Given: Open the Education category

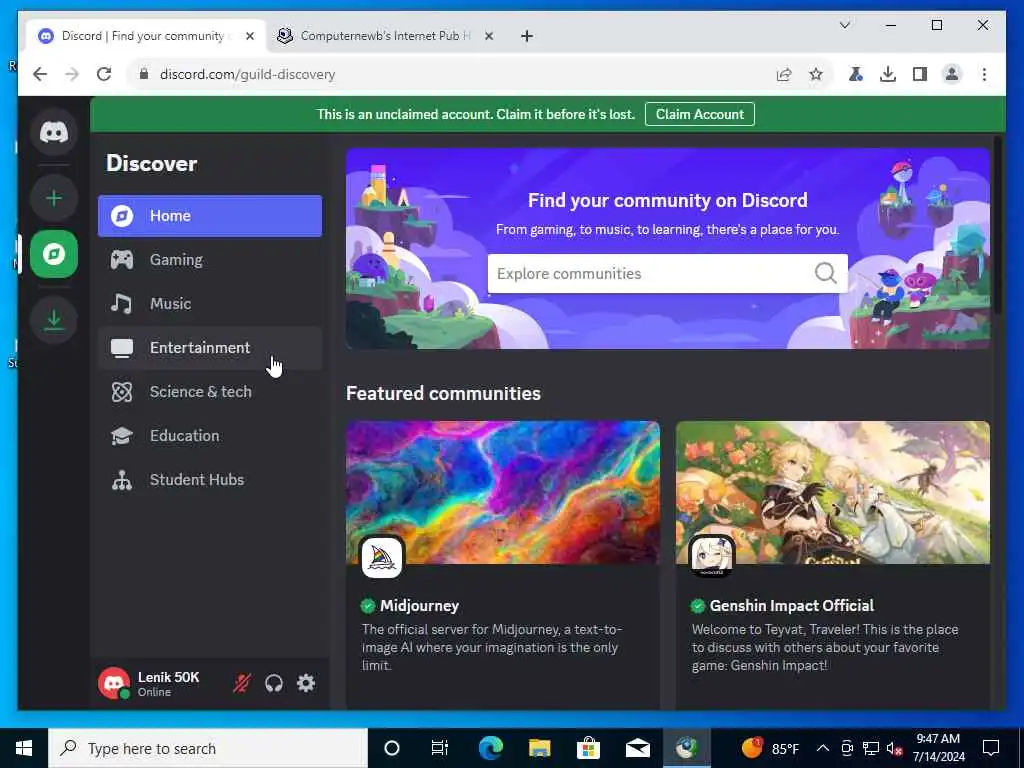Looking at the screenshot, I should [x=210, y=435].
